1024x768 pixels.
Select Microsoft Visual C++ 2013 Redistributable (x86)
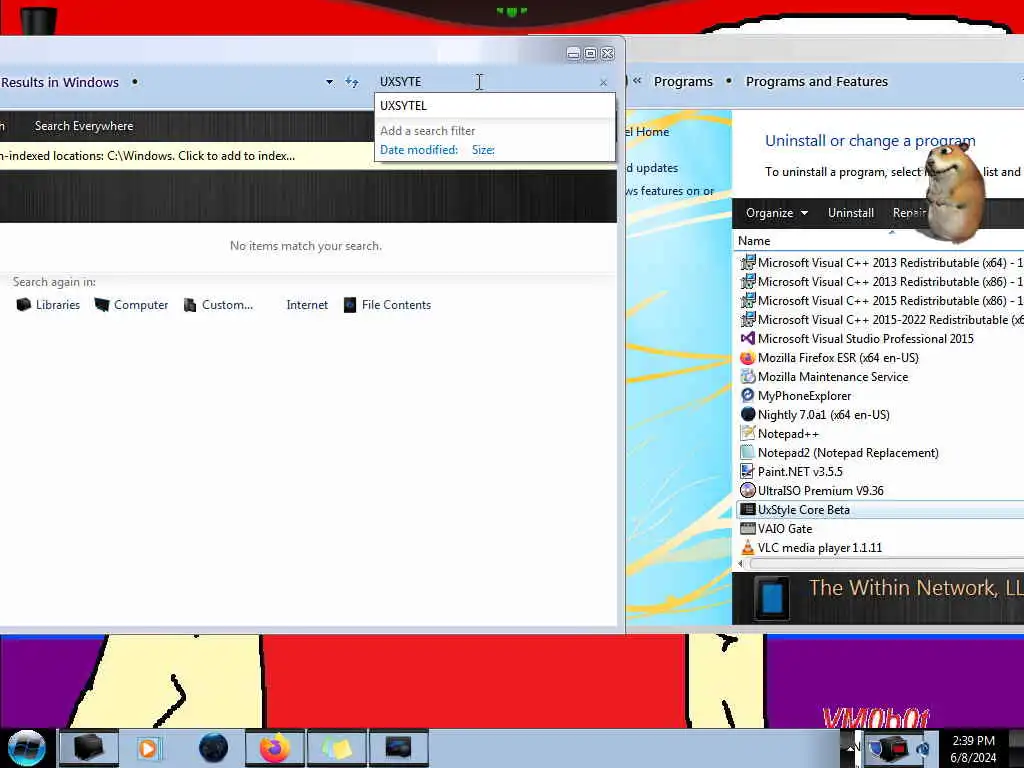tap(881, 281)
